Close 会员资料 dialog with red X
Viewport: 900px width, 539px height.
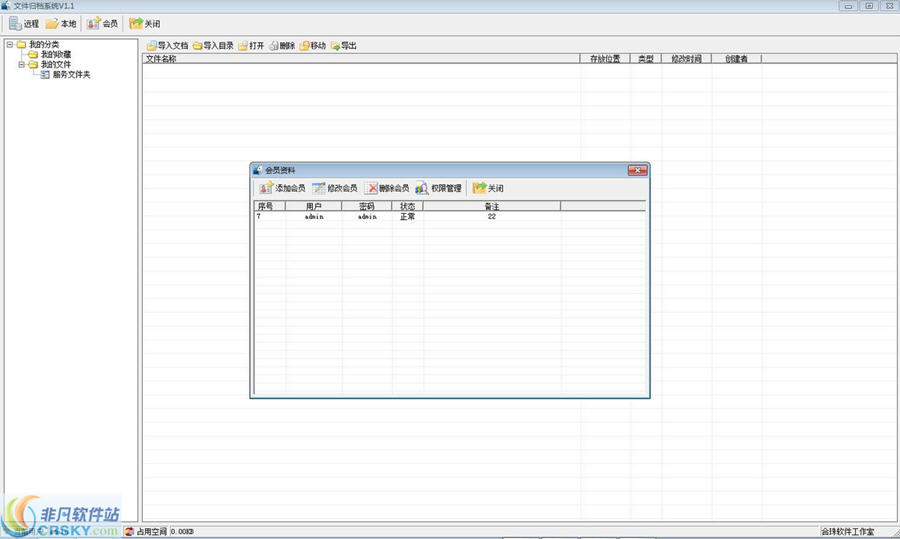click(637, 170)
